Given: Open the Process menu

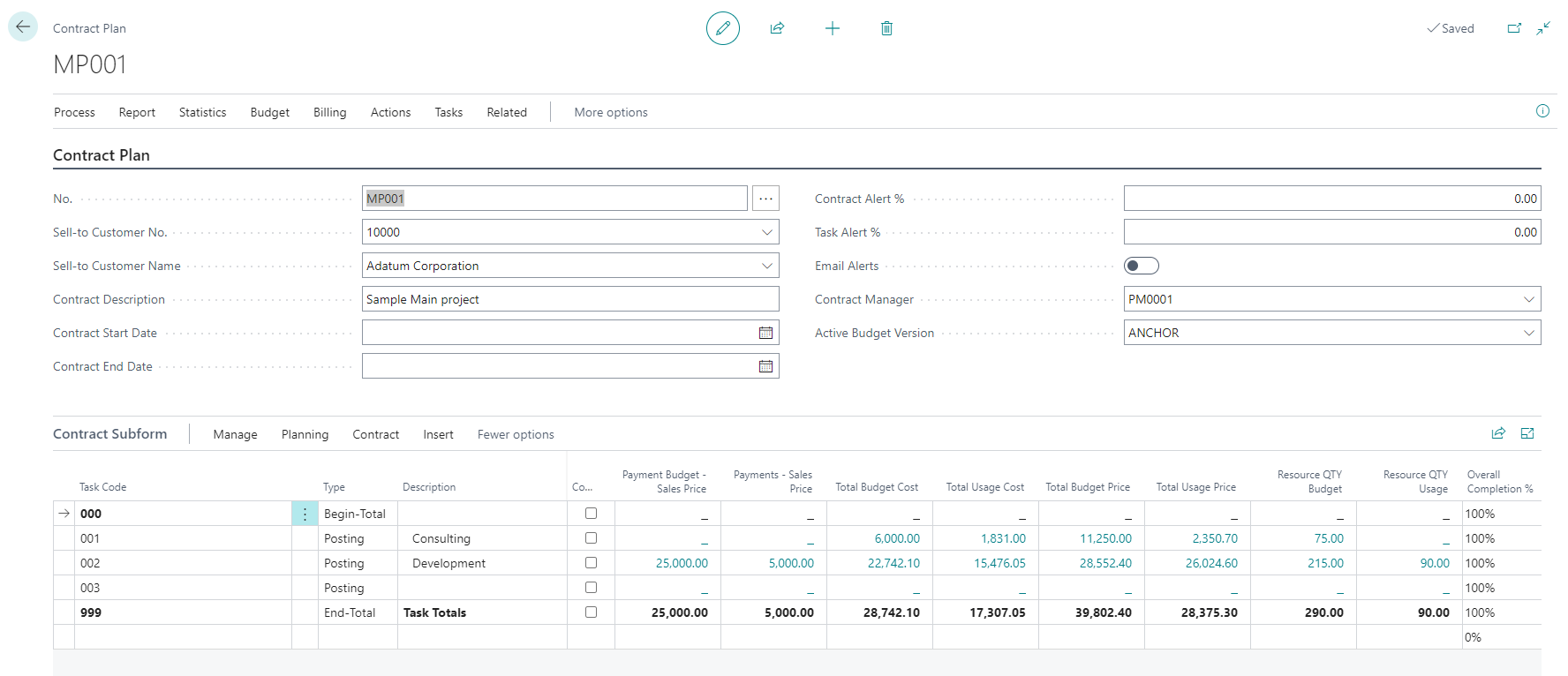Looking at the screenshot, I should (x=74, y=112).
